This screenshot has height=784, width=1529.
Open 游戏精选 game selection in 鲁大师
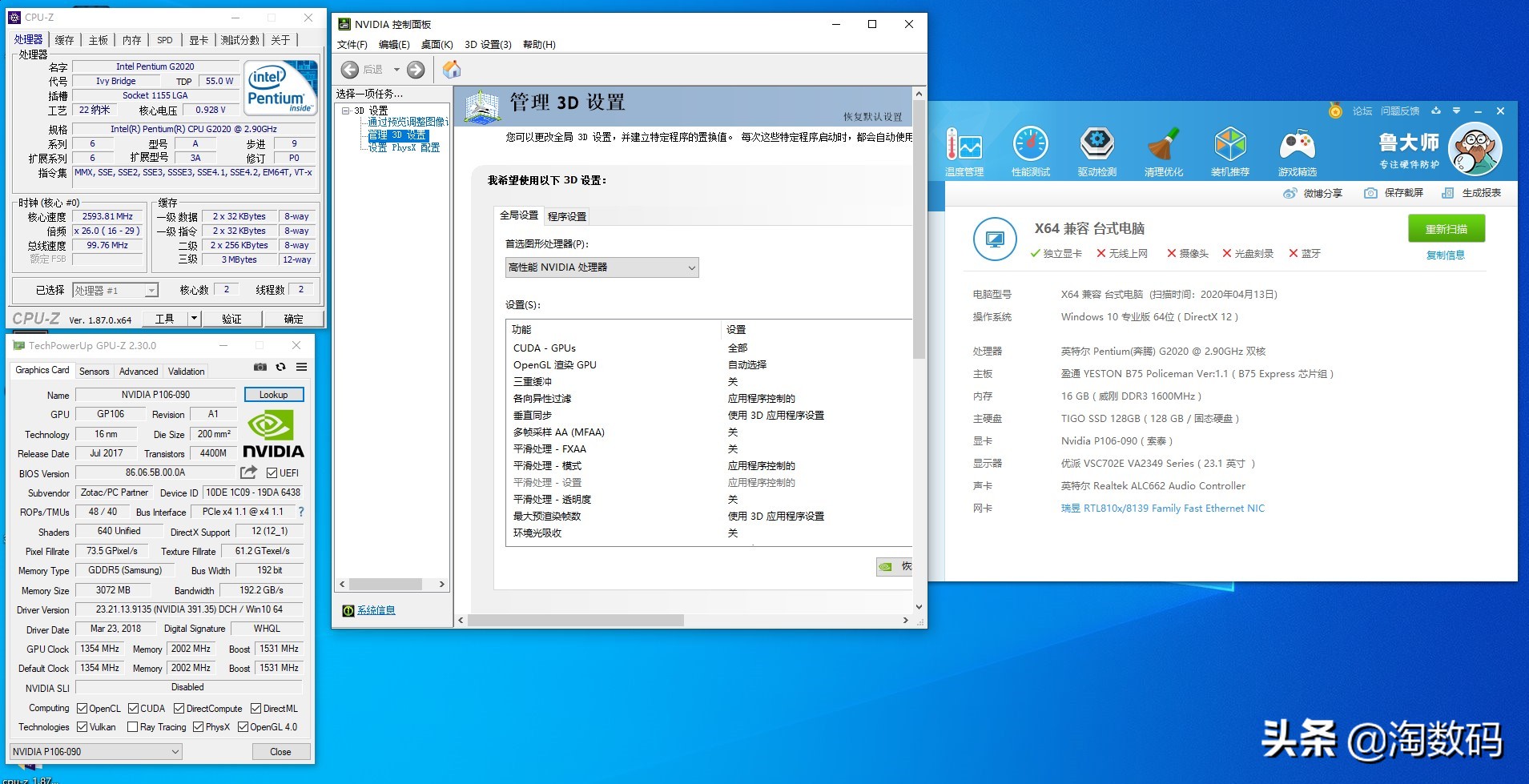point(1298,149)
